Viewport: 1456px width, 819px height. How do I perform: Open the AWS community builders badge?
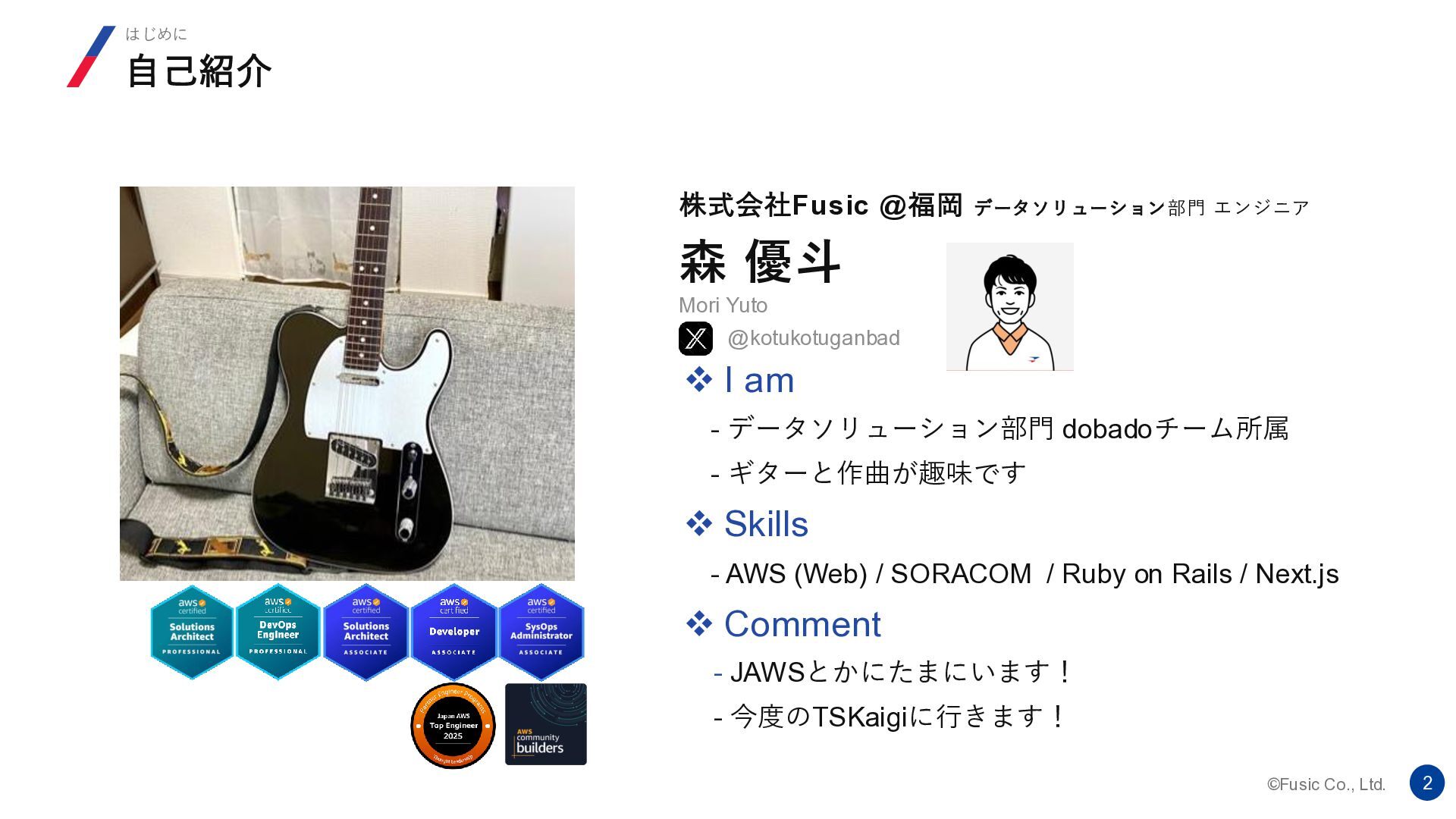pyautogui.click(x=546, y=724)
